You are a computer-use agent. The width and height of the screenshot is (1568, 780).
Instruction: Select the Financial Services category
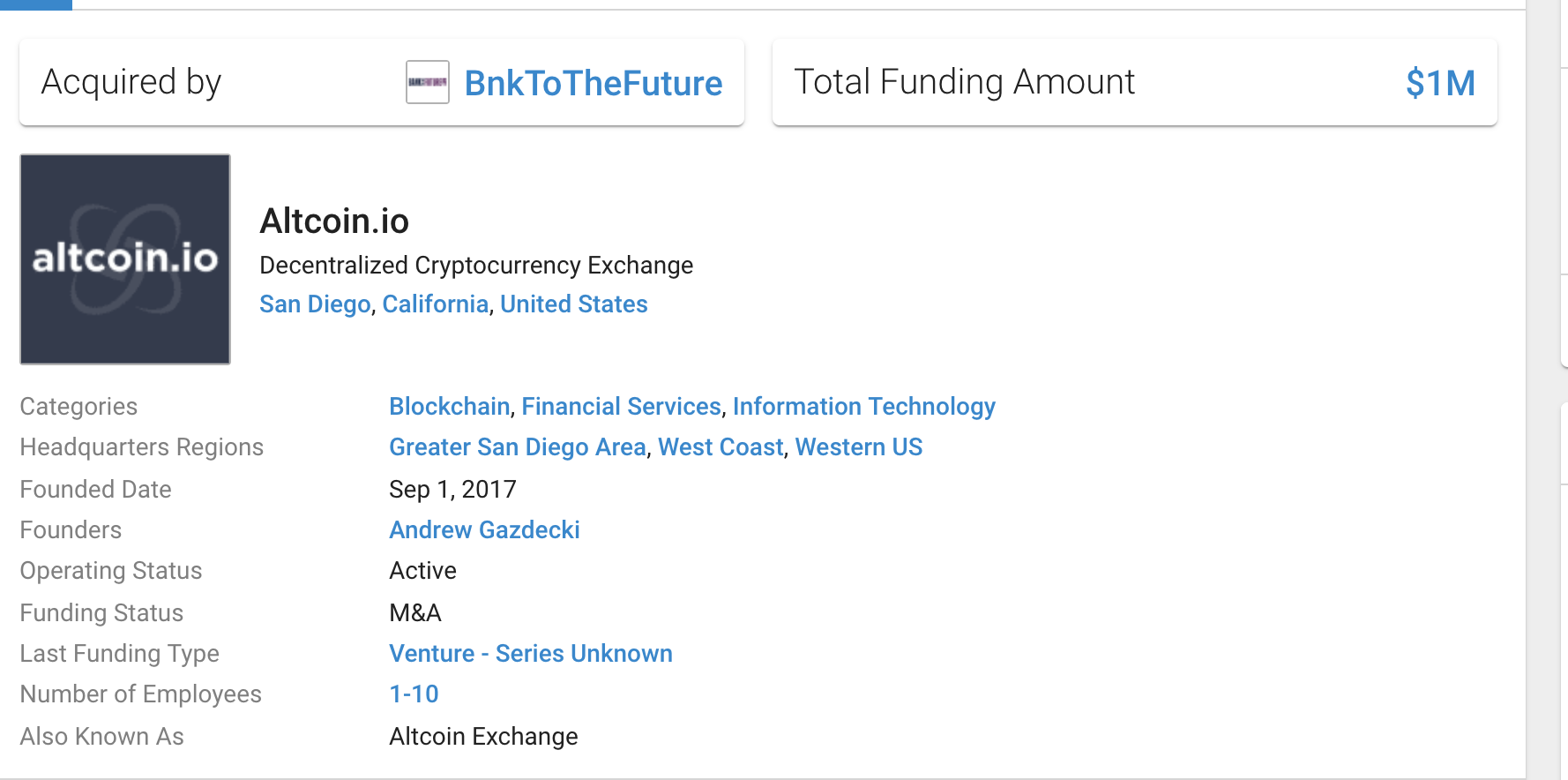click(621, 407)
